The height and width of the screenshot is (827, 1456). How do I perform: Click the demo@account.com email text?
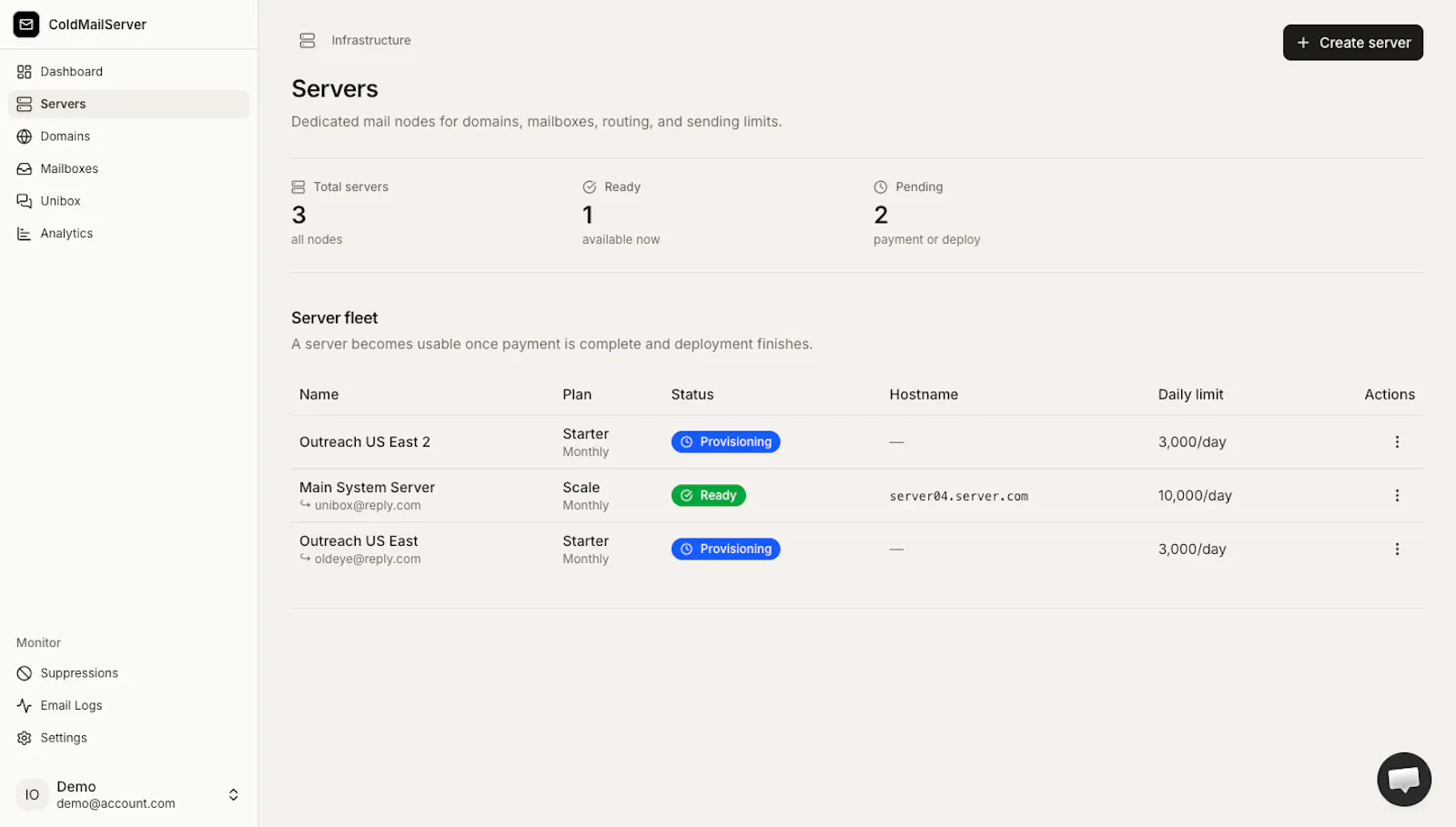coord(116,804)
